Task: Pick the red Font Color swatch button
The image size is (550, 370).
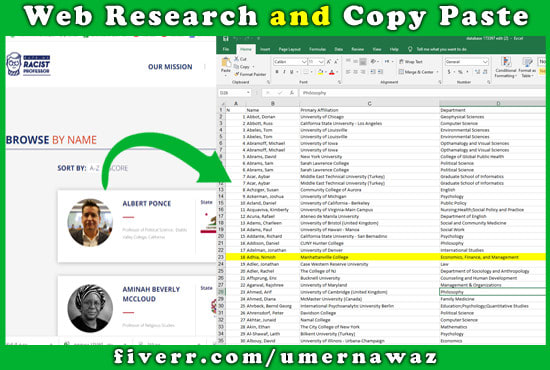Action: tap(331, 72)
